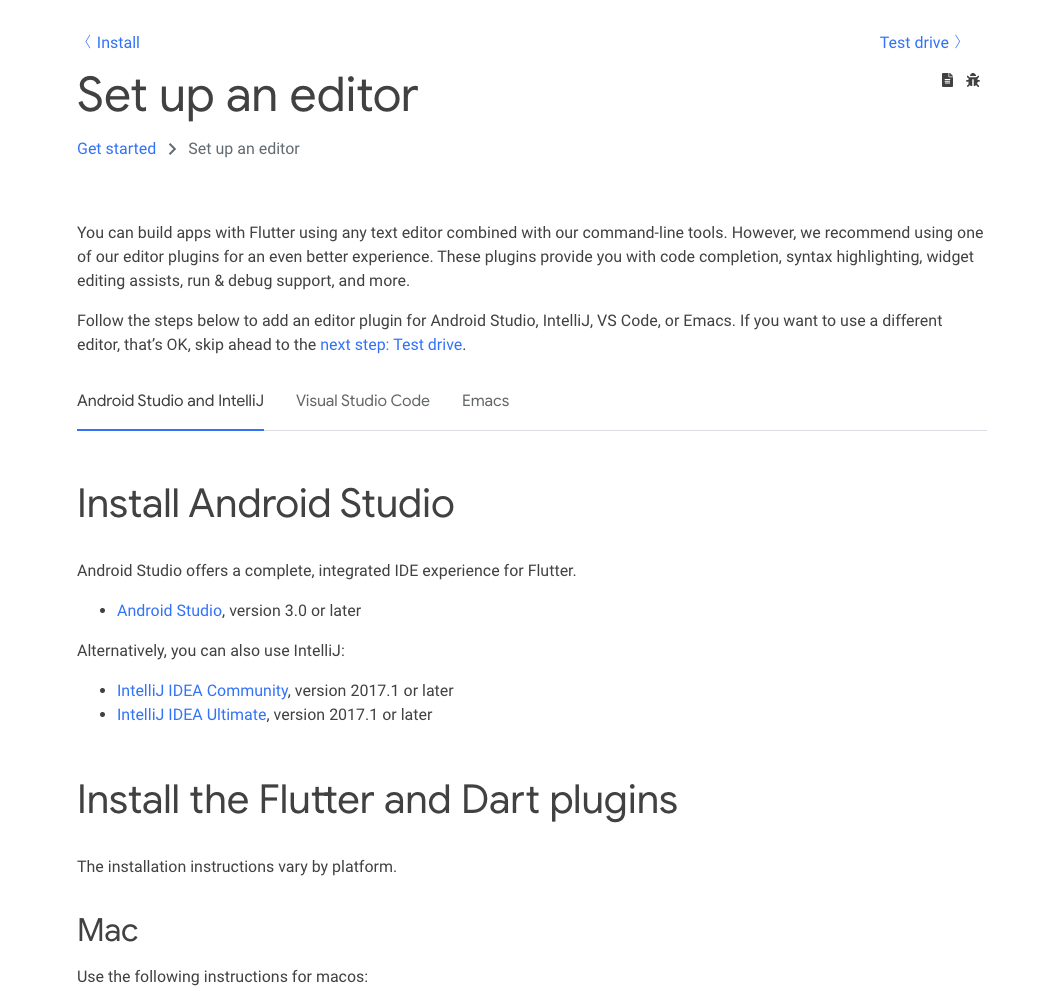This screenshot has width=1056, height=1000.
Task: Click the left chevron before Install
Action: [87, 42]
